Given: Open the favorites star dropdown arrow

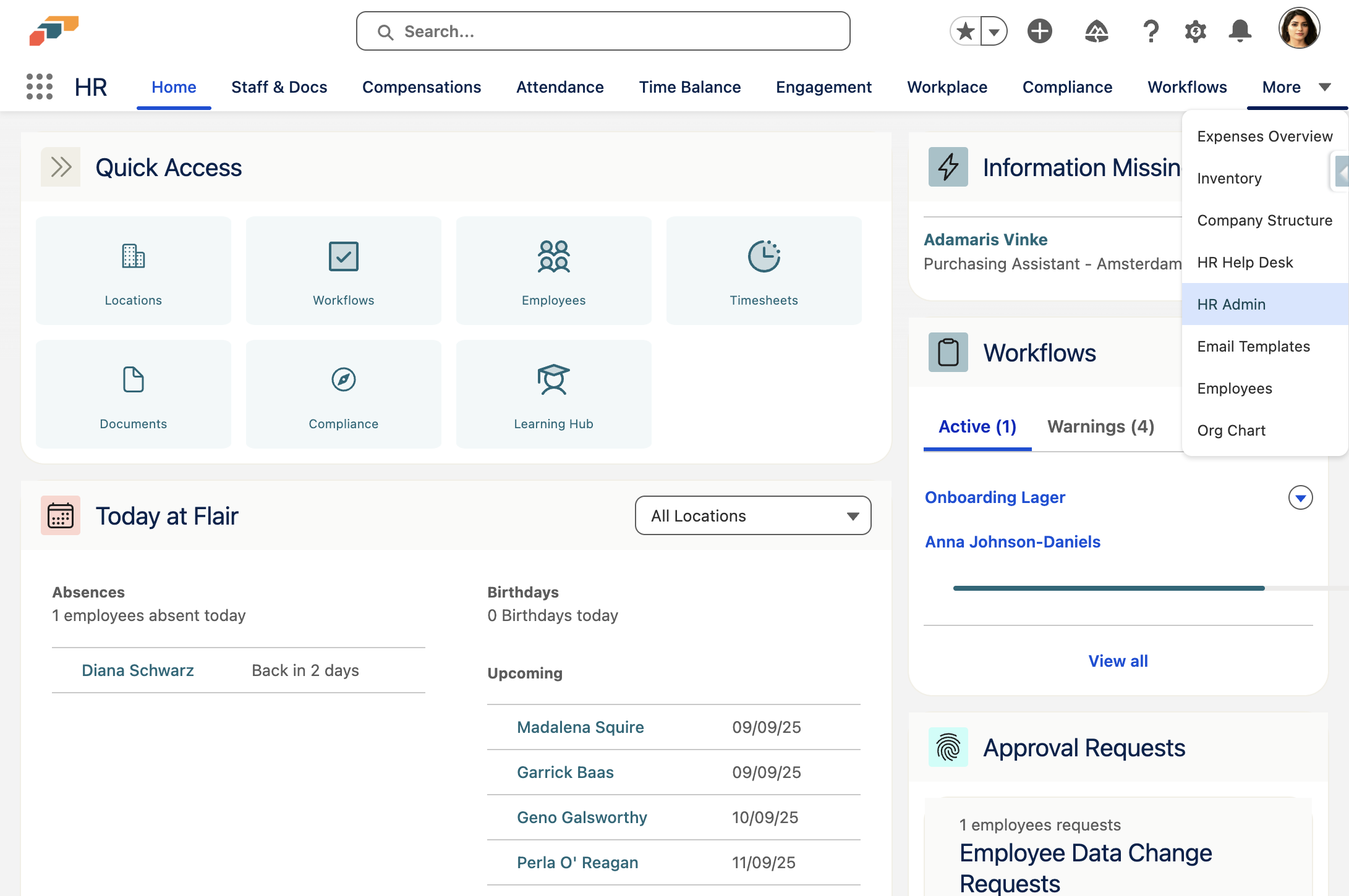Looking at the screenshot, I should pyautogui.click(x=994, y=30).
